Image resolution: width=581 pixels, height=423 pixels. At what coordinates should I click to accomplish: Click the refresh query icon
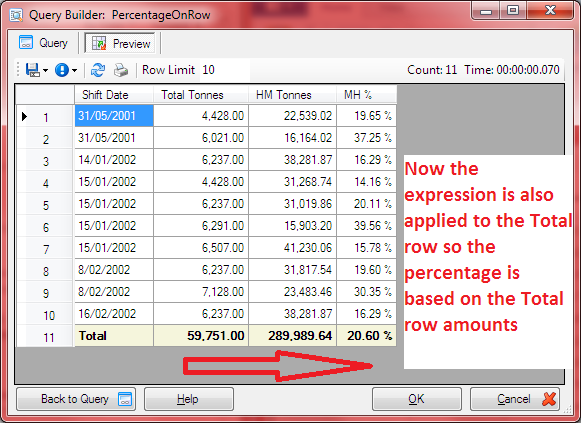point(98,70)
